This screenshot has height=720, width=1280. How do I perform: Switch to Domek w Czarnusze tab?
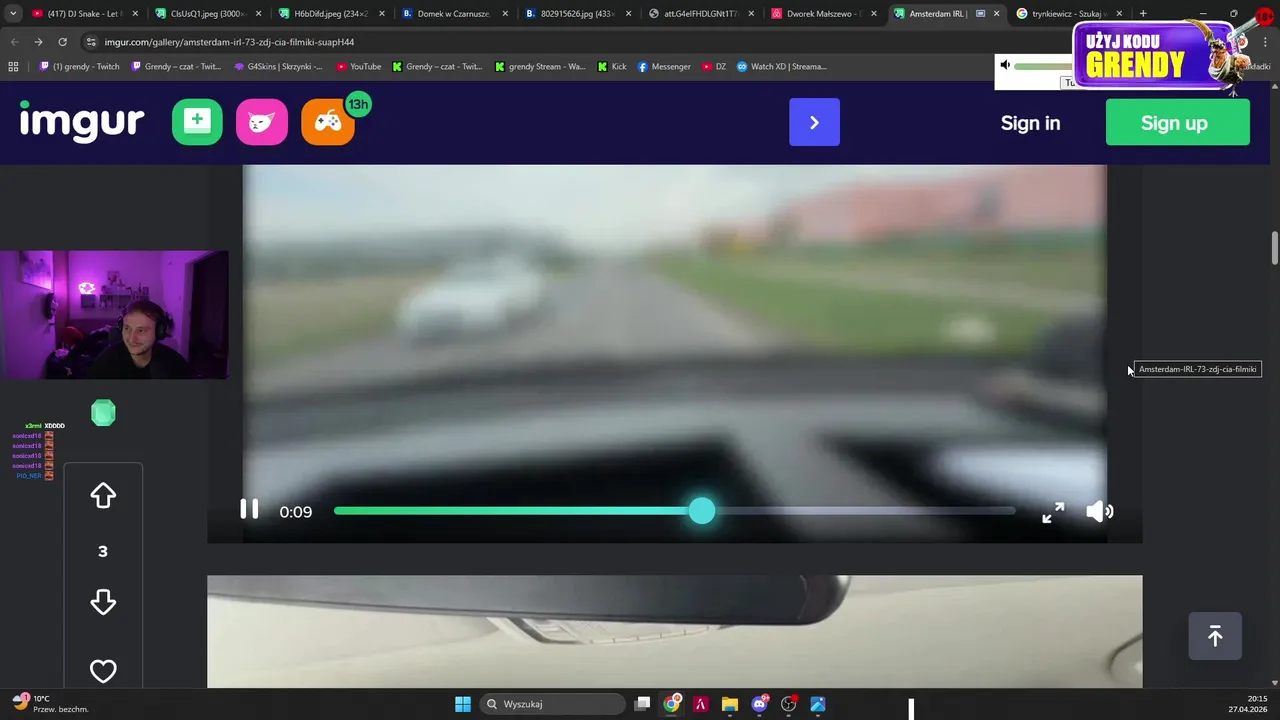pos(453,14)
